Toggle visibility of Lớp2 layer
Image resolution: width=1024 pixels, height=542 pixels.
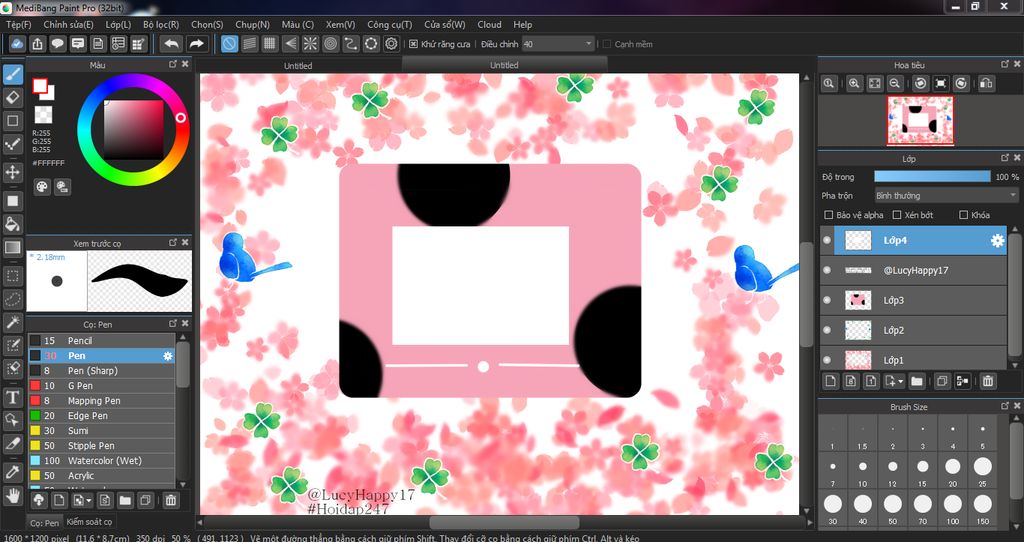[x=827, y=330]
